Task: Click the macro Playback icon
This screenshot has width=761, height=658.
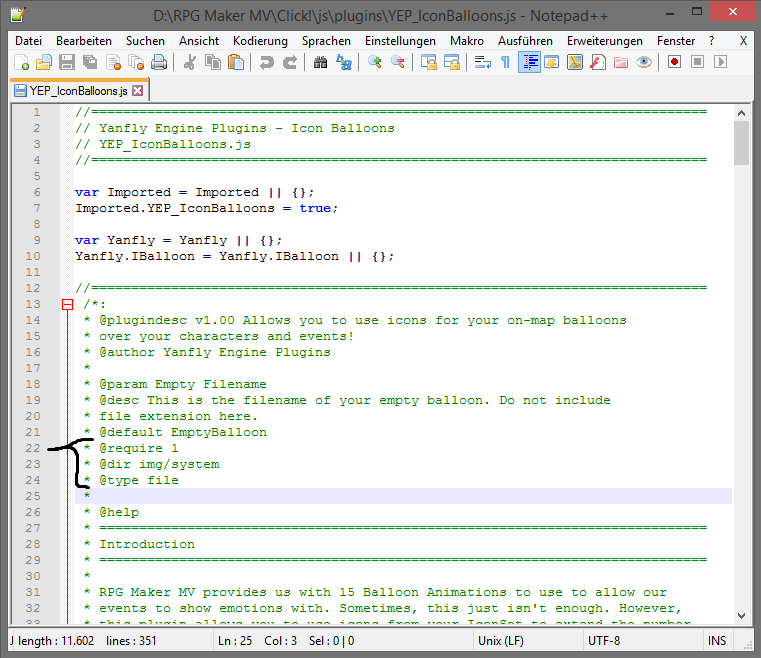Action: tap(720, 62)
